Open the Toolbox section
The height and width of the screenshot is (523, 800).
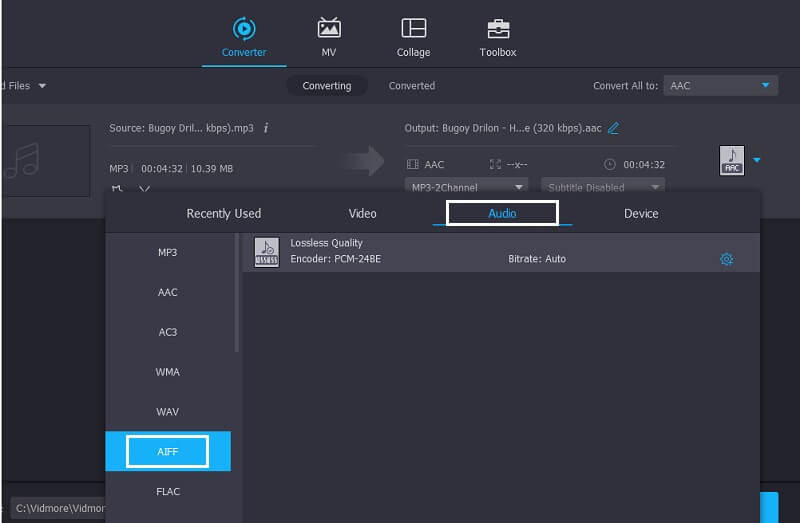coord(497,37)
